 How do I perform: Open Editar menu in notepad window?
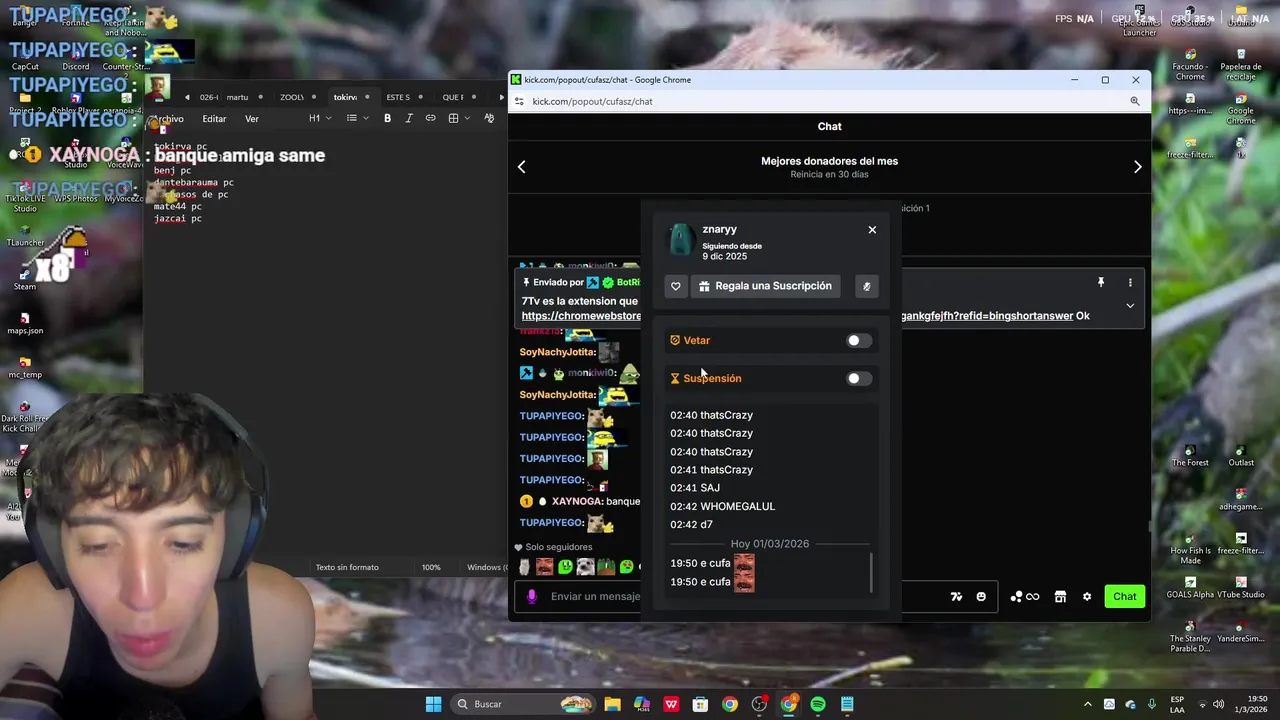tap(214, 119)
